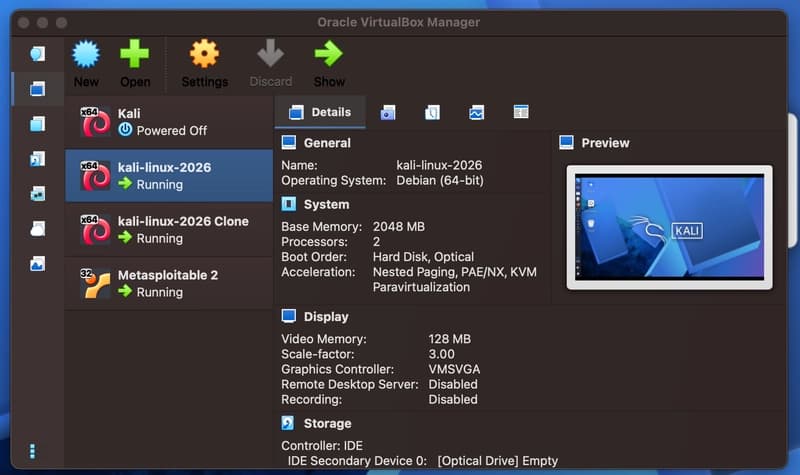
Task: Click the Recording Disabled value
Action: (x=453, y=399)
